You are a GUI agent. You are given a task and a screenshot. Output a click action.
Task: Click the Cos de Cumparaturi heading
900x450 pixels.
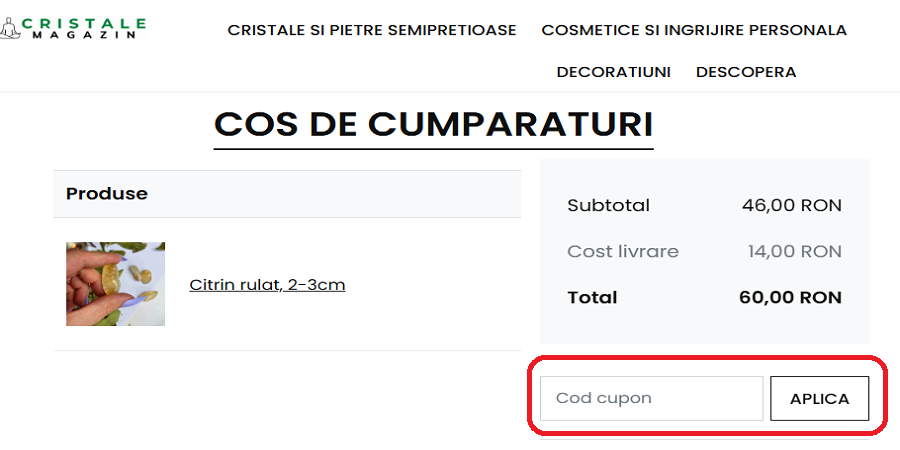(x=434, y=124)
